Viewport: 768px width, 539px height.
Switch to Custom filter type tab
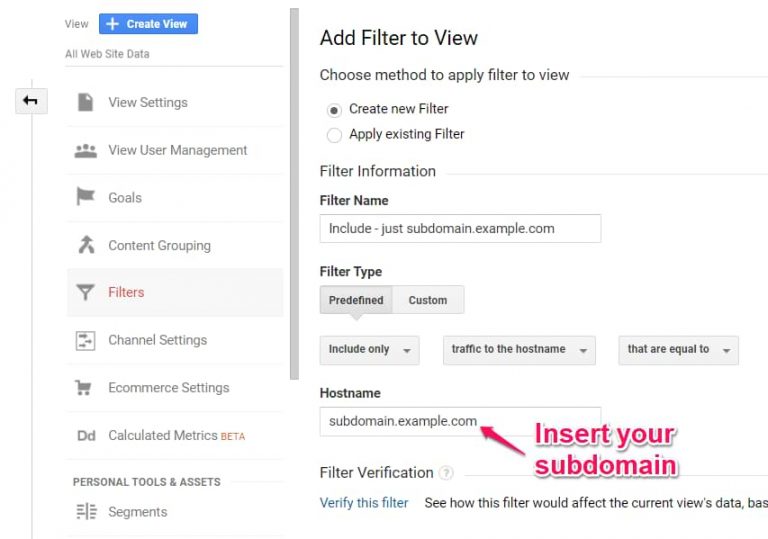pyautogui.click(x=428, y=300)
